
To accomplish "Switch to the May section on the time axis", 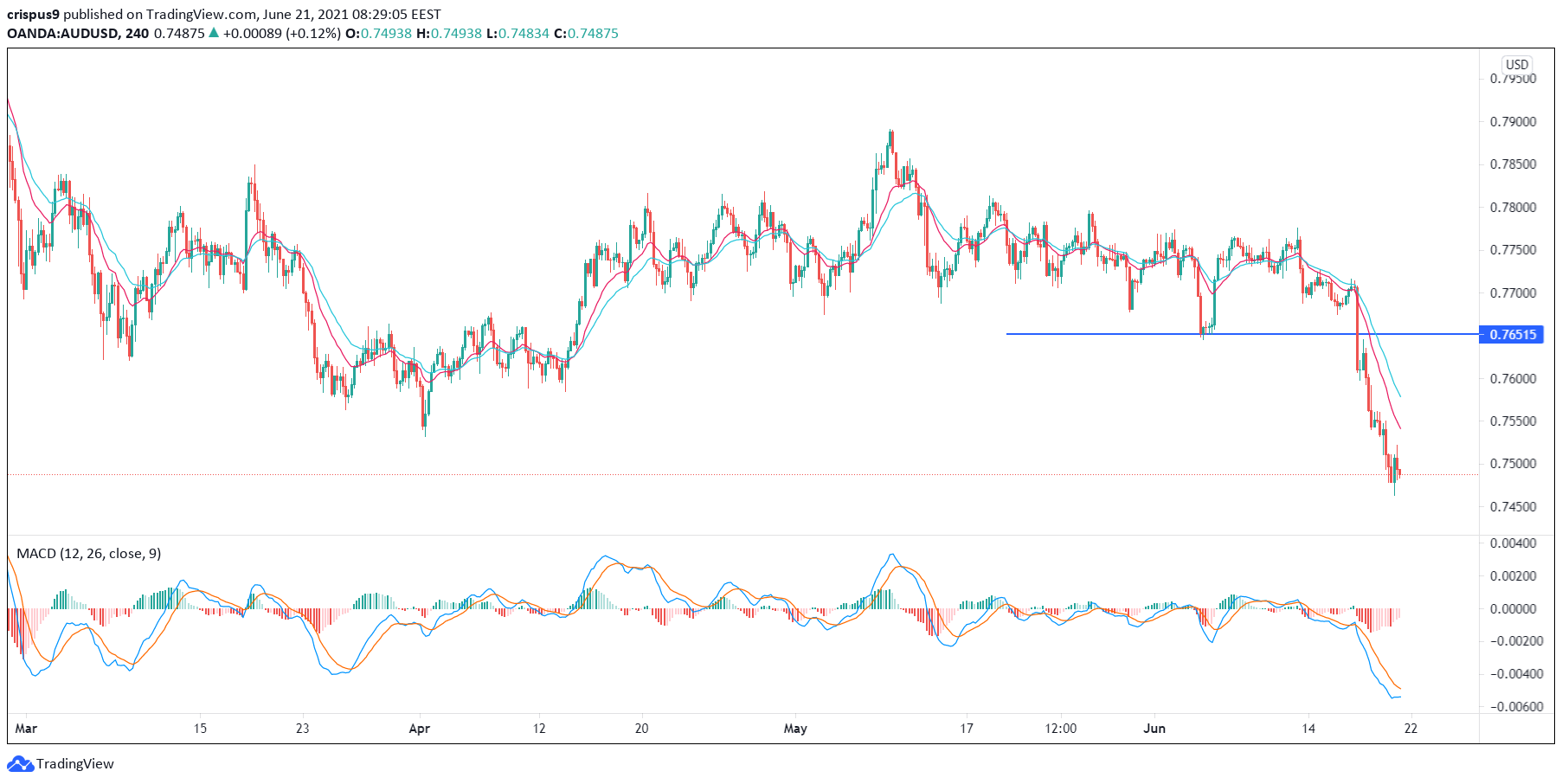I will (x=794, y=728).
